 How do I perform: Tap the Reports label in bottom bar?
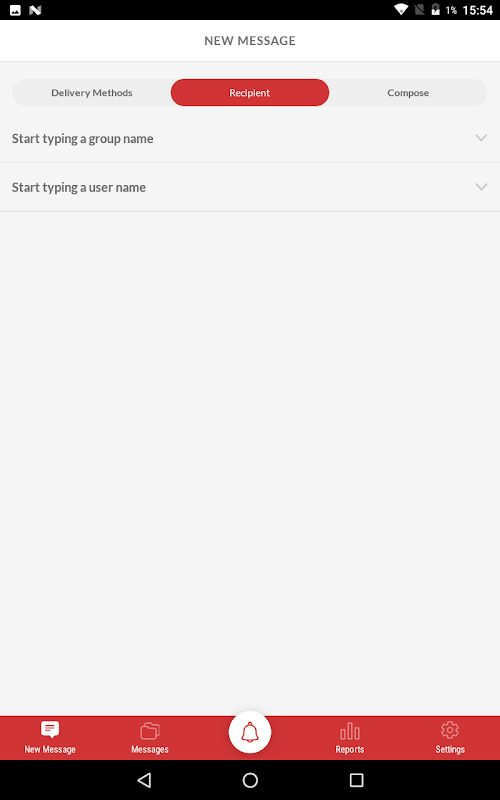click(x=350, y=749)
